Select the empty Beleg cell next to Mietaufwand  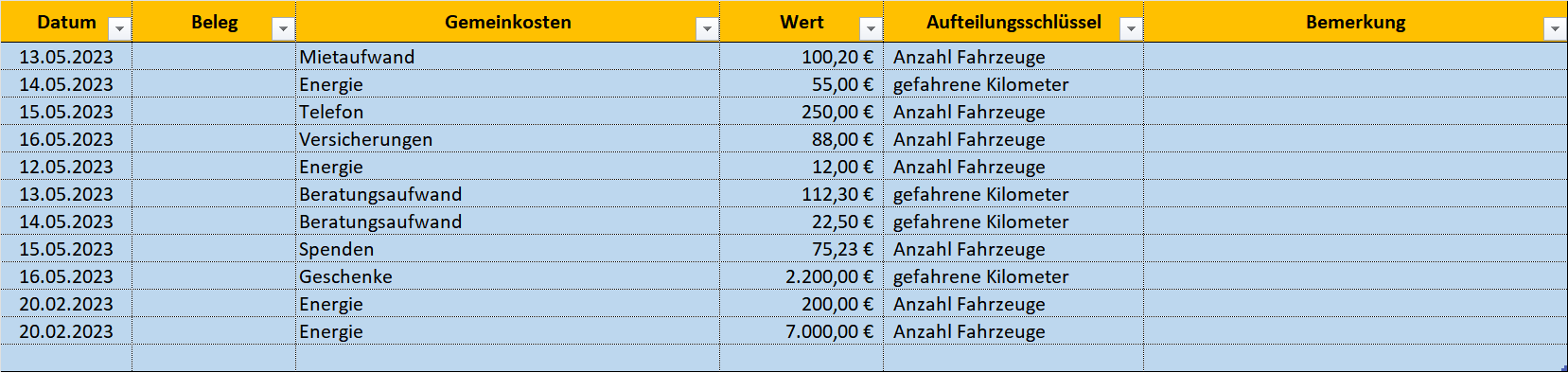pos(214,57)
